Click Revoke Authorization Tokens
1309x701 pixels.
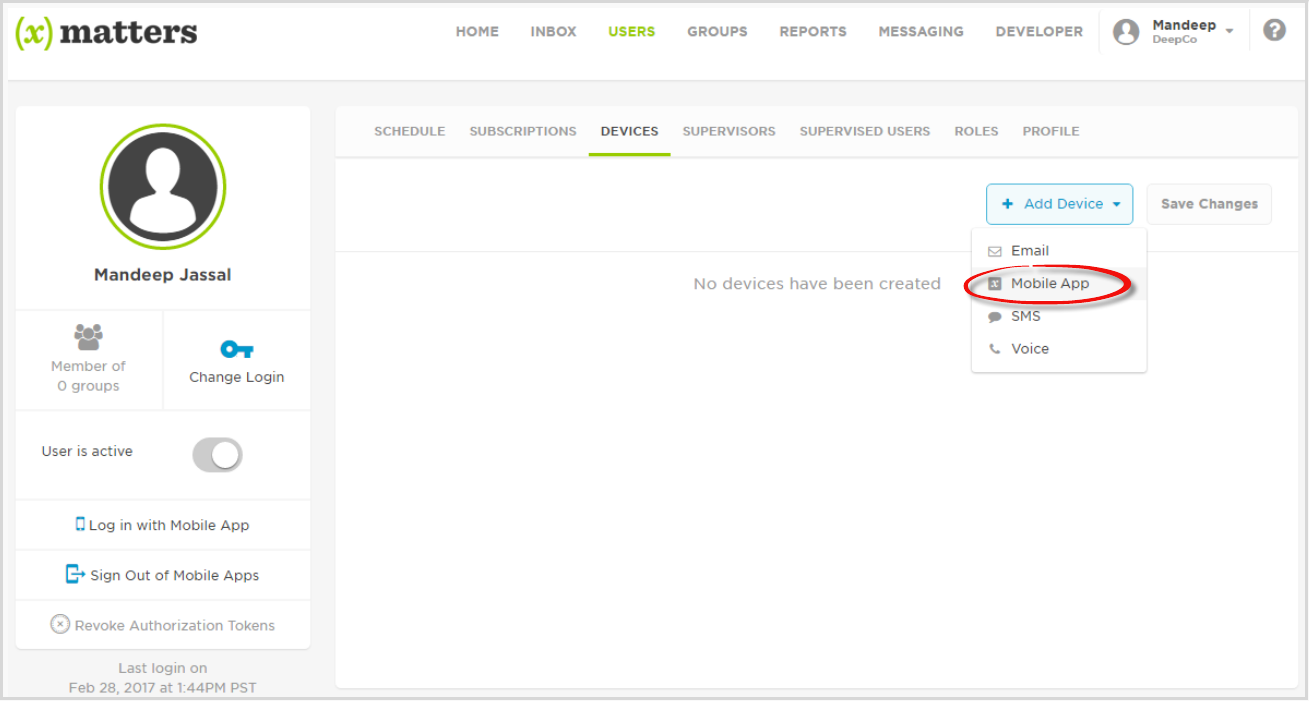[x=175, y=625]
